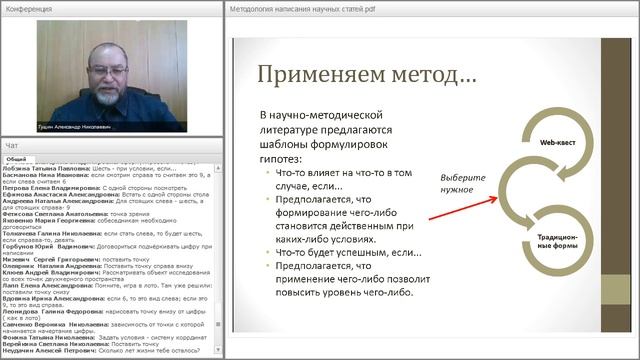Click chat message from Леонидова Галина Федоровна
The width and height of the screenshot is (640, 360).
[104, 315]
